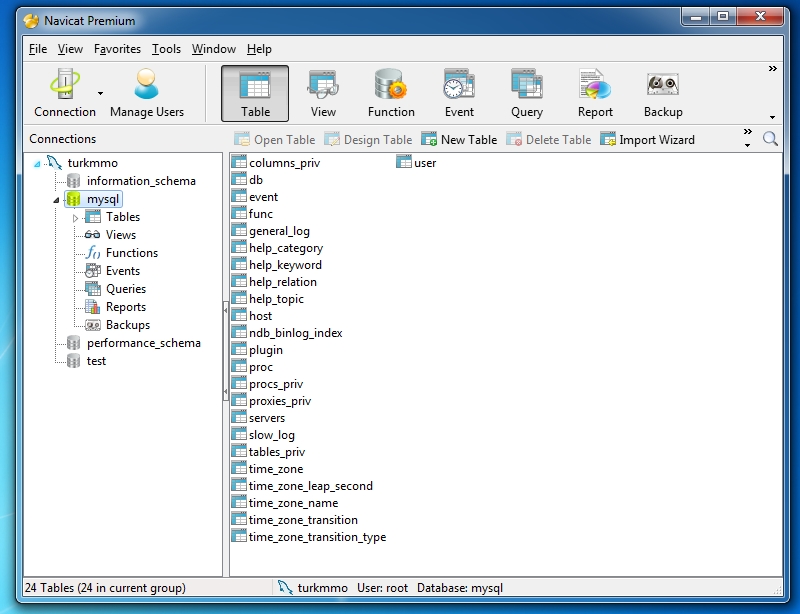
Task: Open Manage Users
Action: point(146,93)
